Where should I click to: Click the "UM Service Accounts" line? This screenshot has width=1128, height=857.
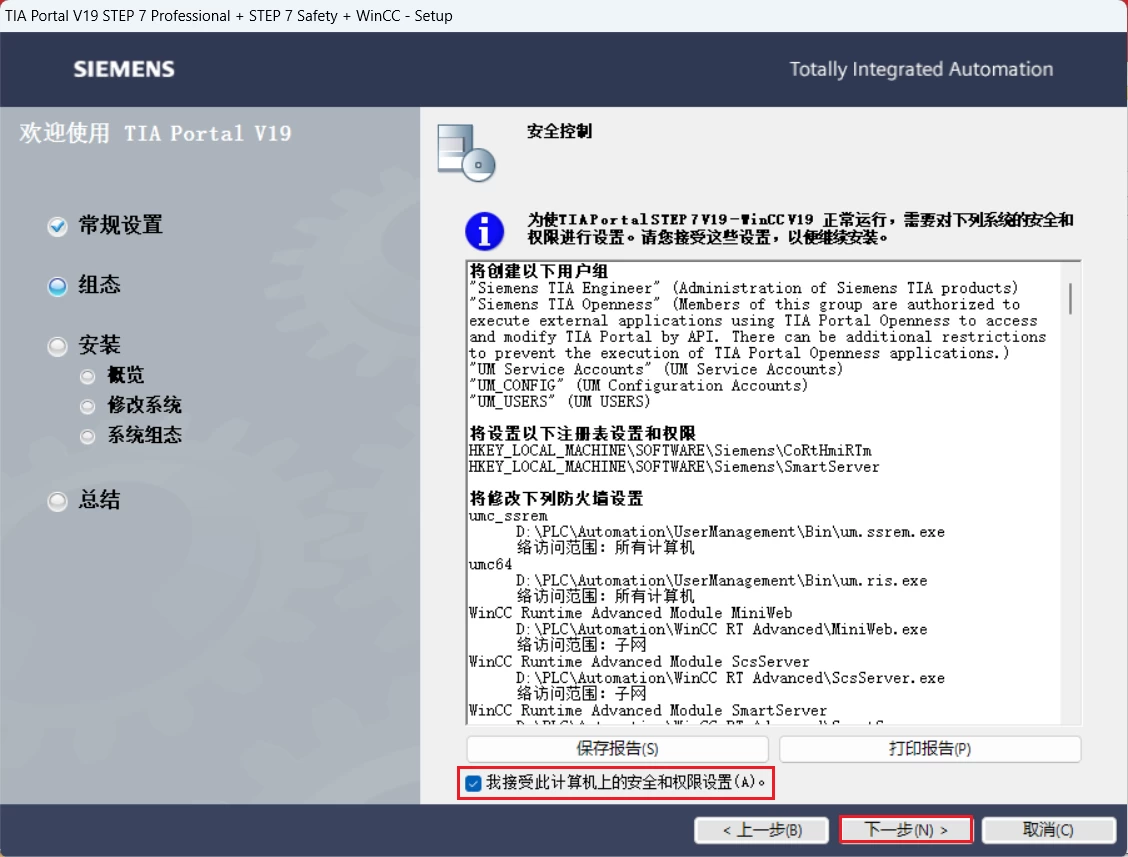(x=655, y=369)
